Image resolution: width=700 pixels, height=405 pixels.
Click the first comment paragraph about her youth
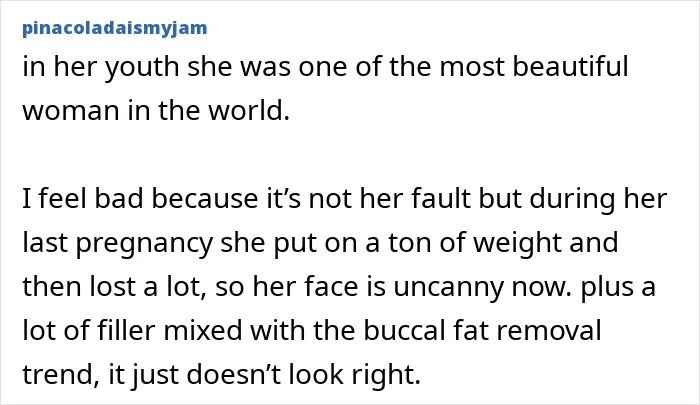[325, 88]
